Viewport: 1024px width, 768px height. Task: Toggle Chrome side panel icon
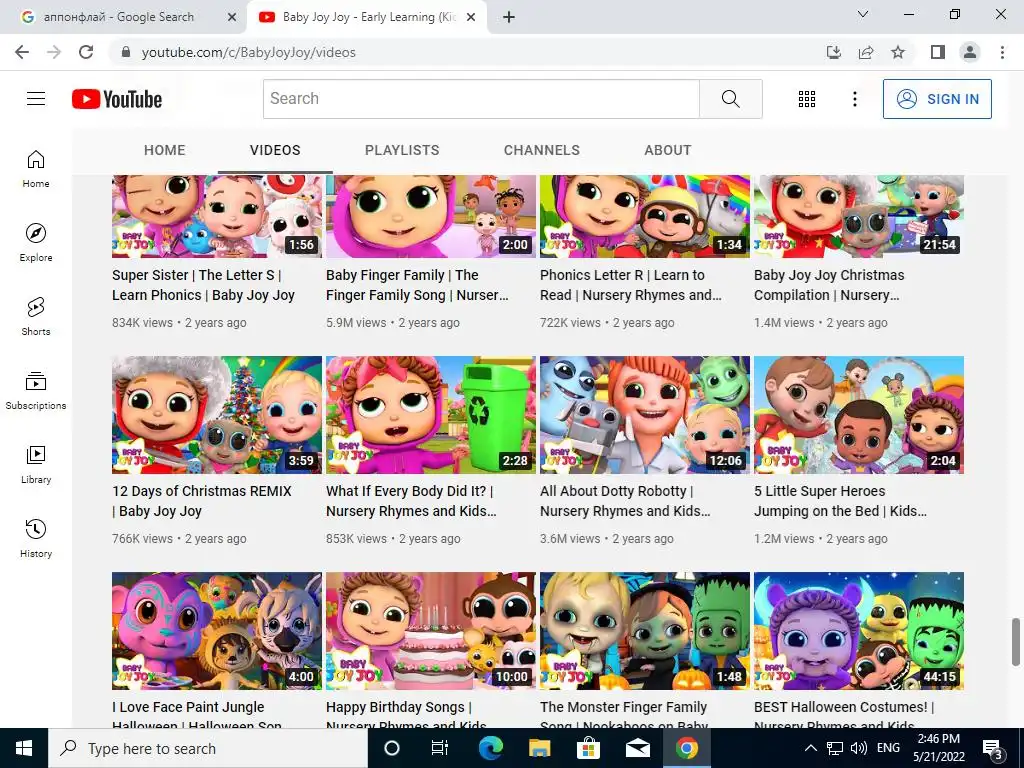(938, 52)
